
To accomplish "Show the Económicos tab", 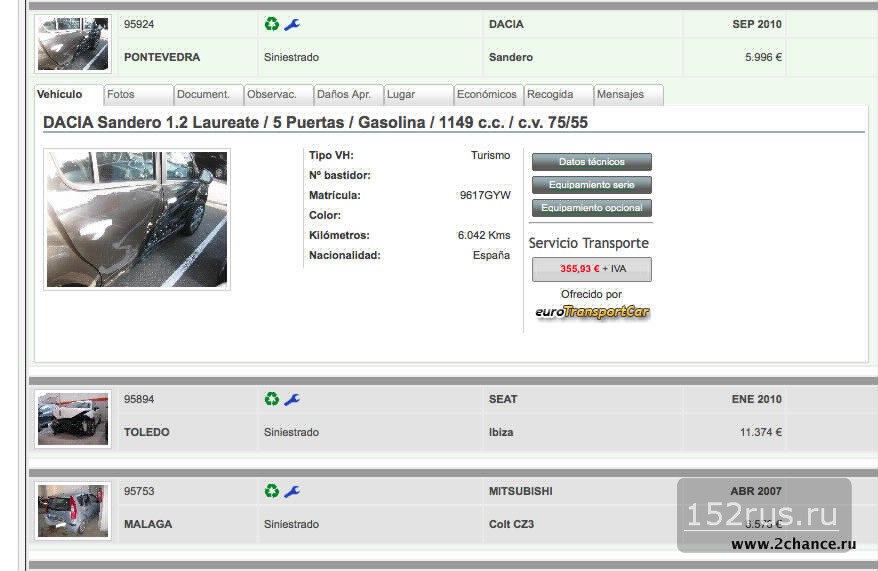I will 487,95.
